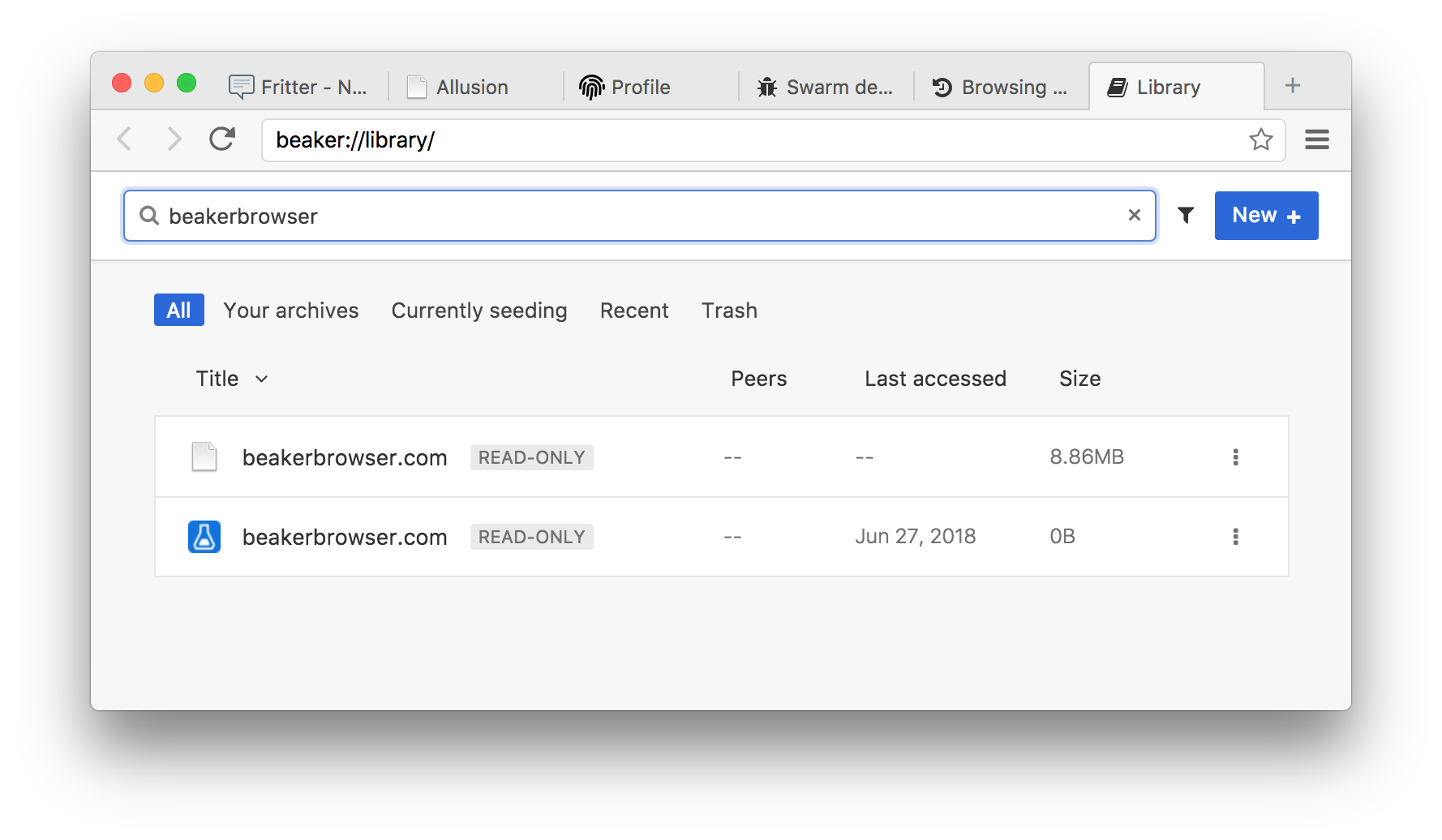Open the filter icon beside the search field
Image resolution: width=1442 pixels, height=840 pixels.
click(x=1186, y=215)
